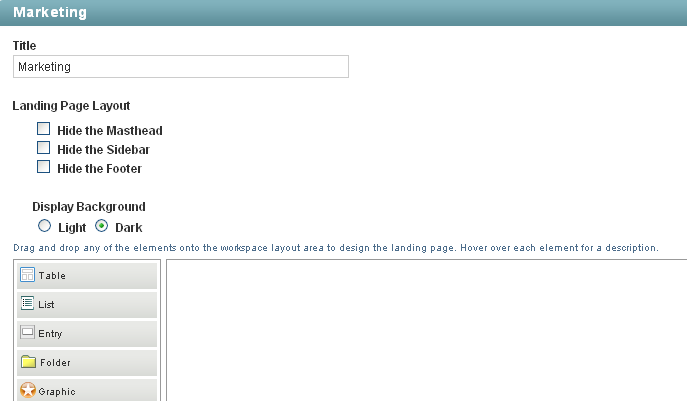This screenshot has width=687, height=401.
Task: Check the Hide the Footer option
Action: (x=43, y=167)
